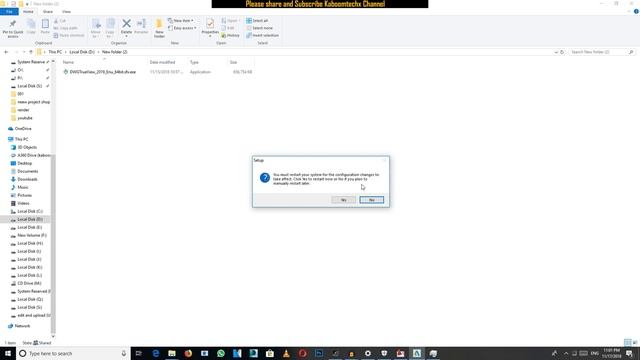Open Task View on the taskbar
Viewport: 640px width, 360px height.
coord(139,353)
